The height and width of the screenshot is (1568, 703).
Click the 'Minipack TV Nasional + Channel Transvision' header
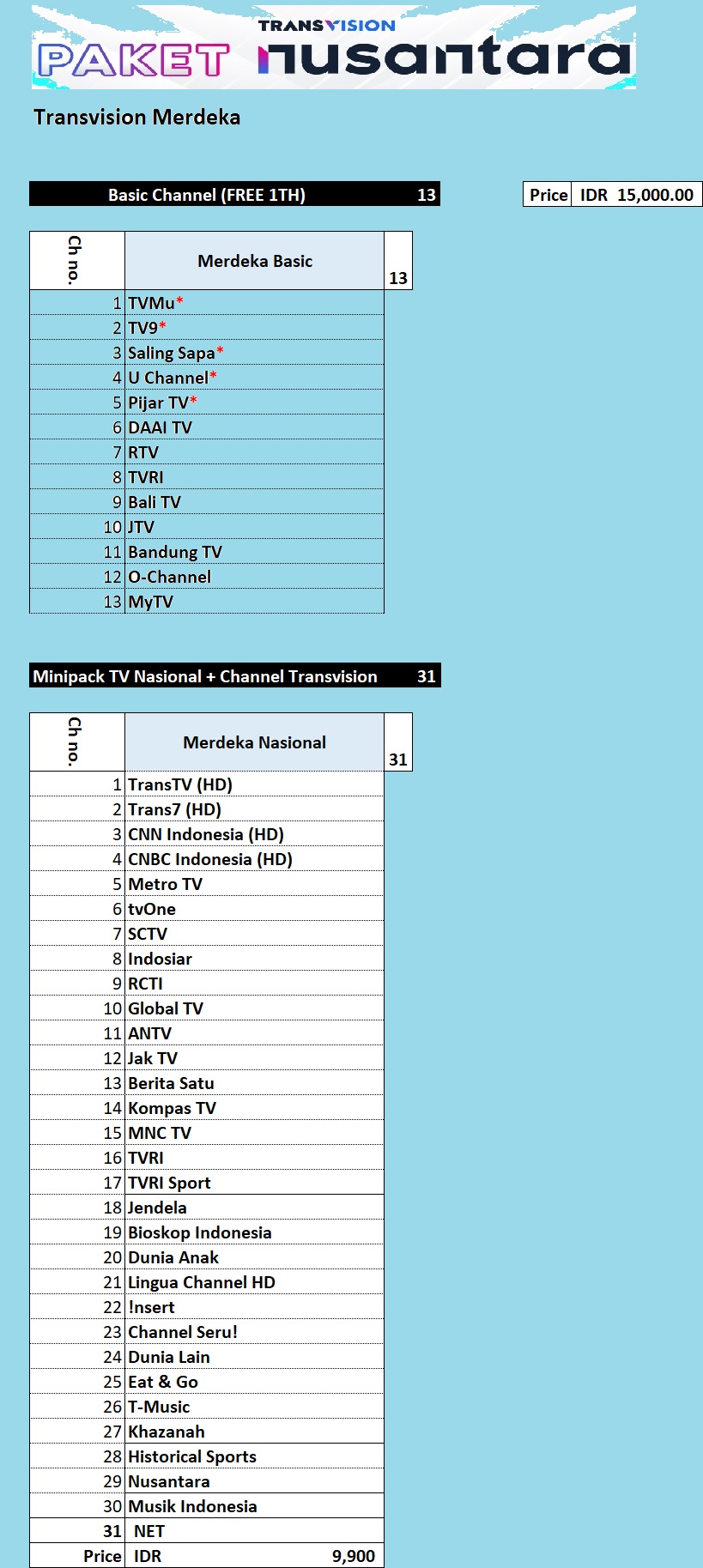(234, 675)
